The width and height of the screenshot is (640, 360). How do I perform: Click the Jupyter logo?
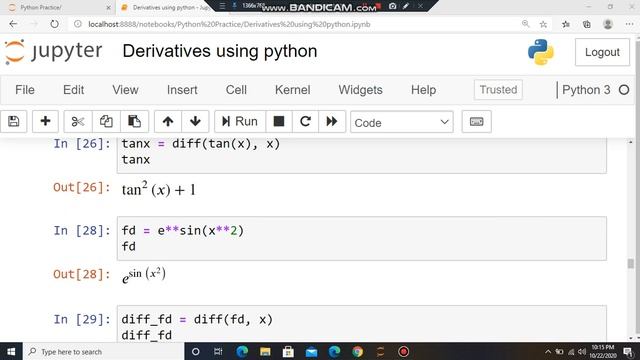pos(53,52)
